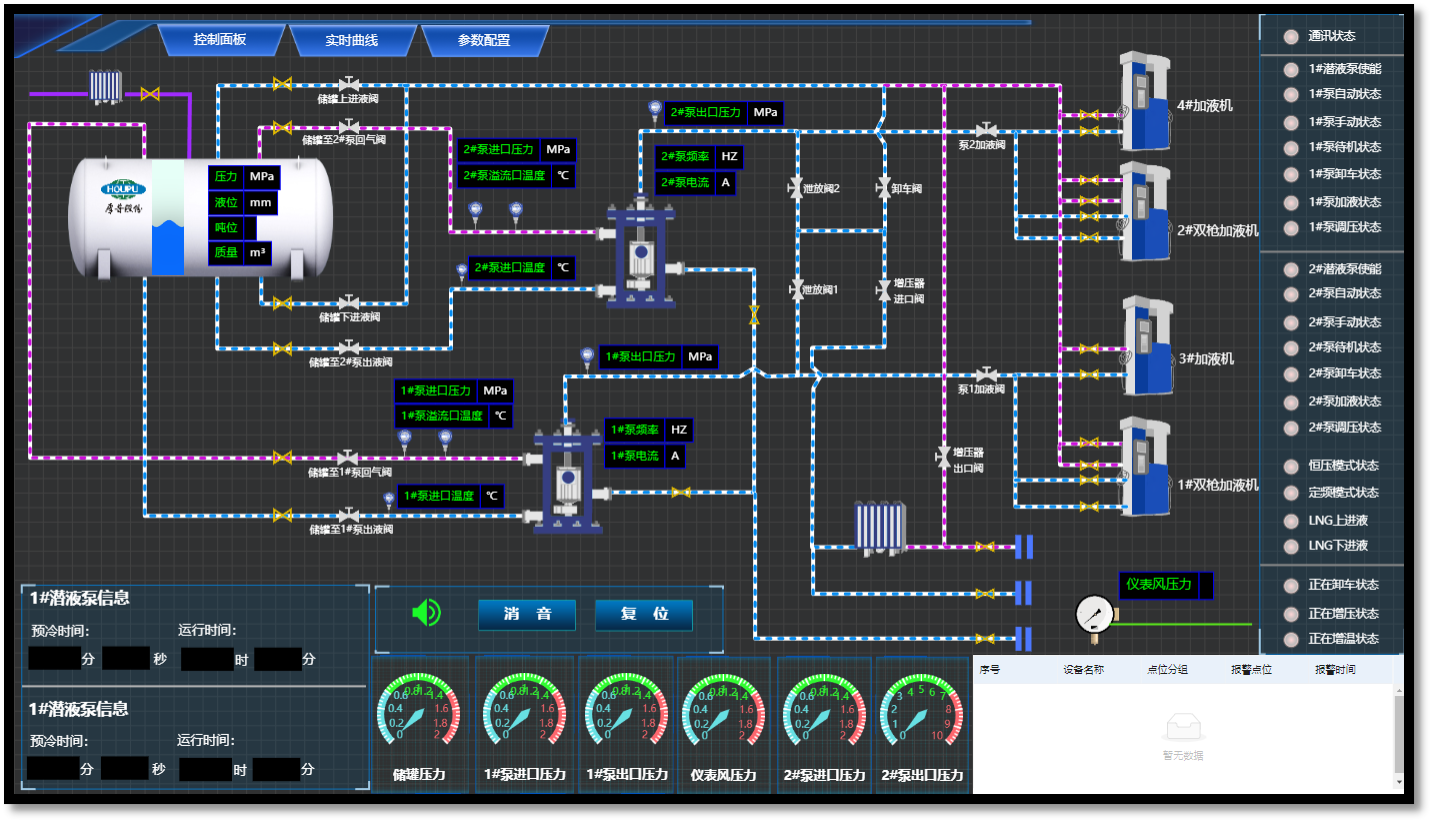Toggle the 1#潜液泵使能 indicator
Viewport: 1433px width, 824px height.
(x=1290, y=70)
